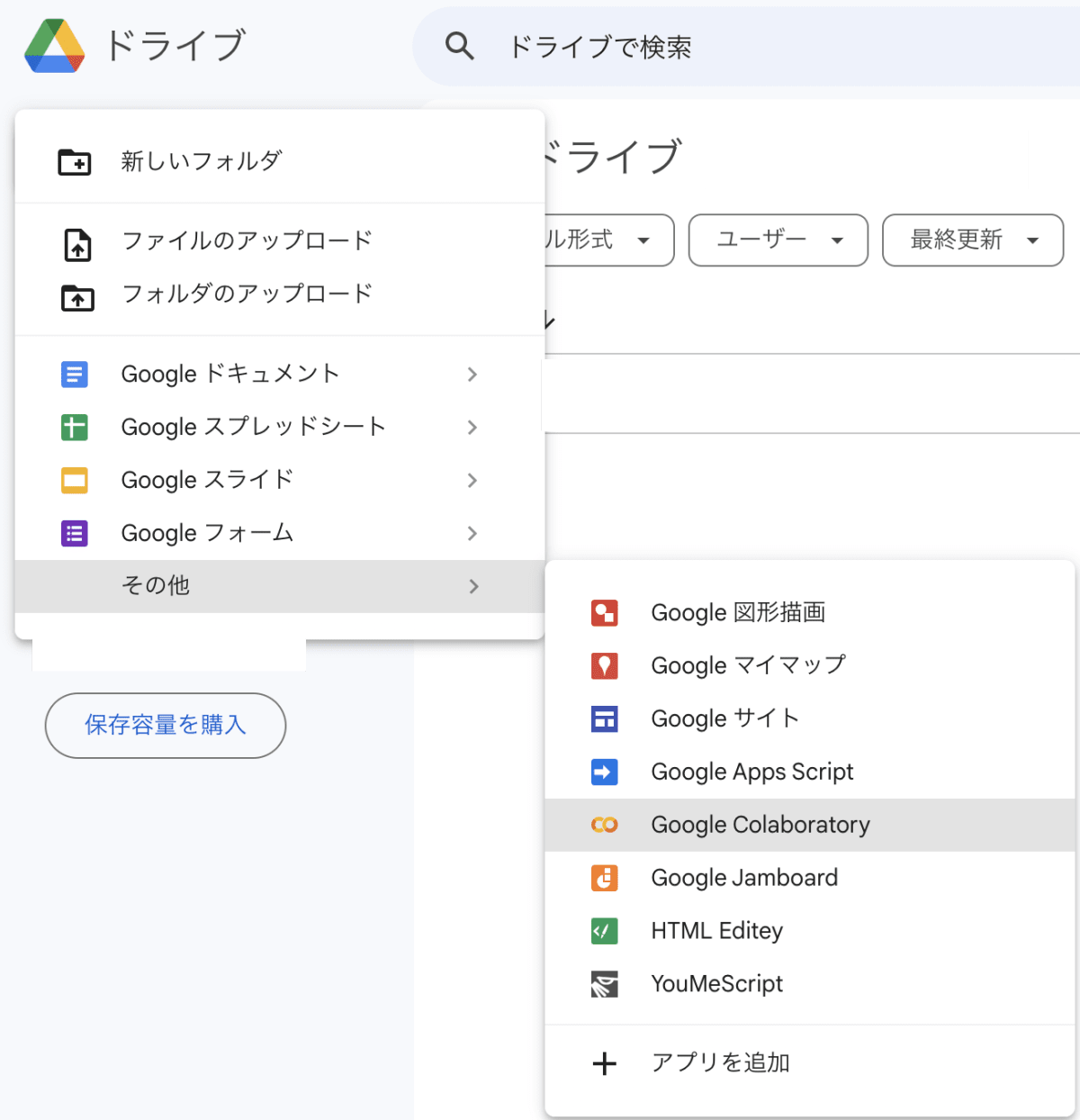Click the Google Docs blue icon
The image size is (1080, 1120).
[x=75, y=374]
